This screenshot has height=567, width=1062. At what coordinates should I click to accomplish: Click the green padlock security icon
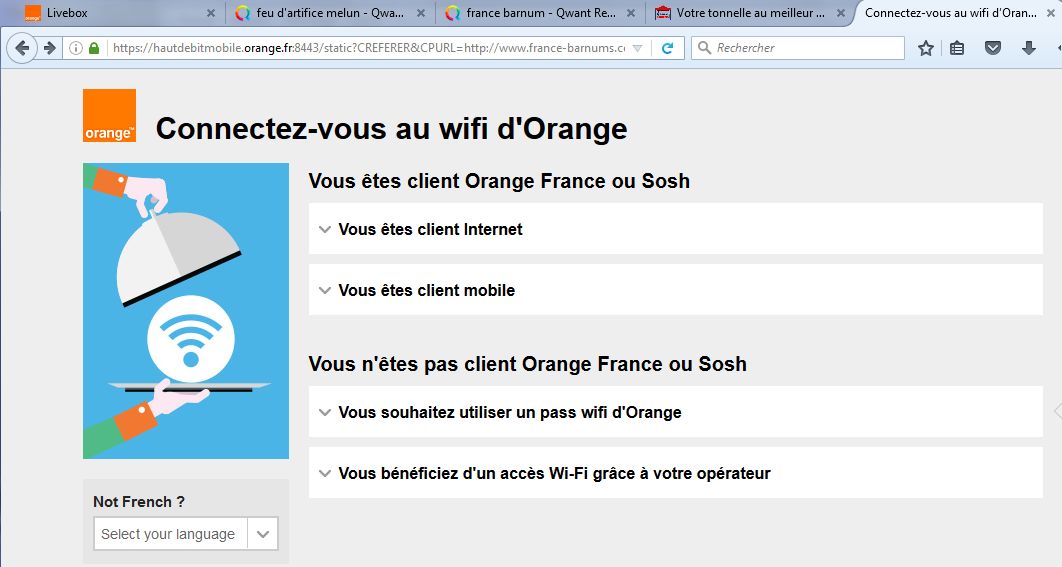pyautogui.click(x=94, y=48)
